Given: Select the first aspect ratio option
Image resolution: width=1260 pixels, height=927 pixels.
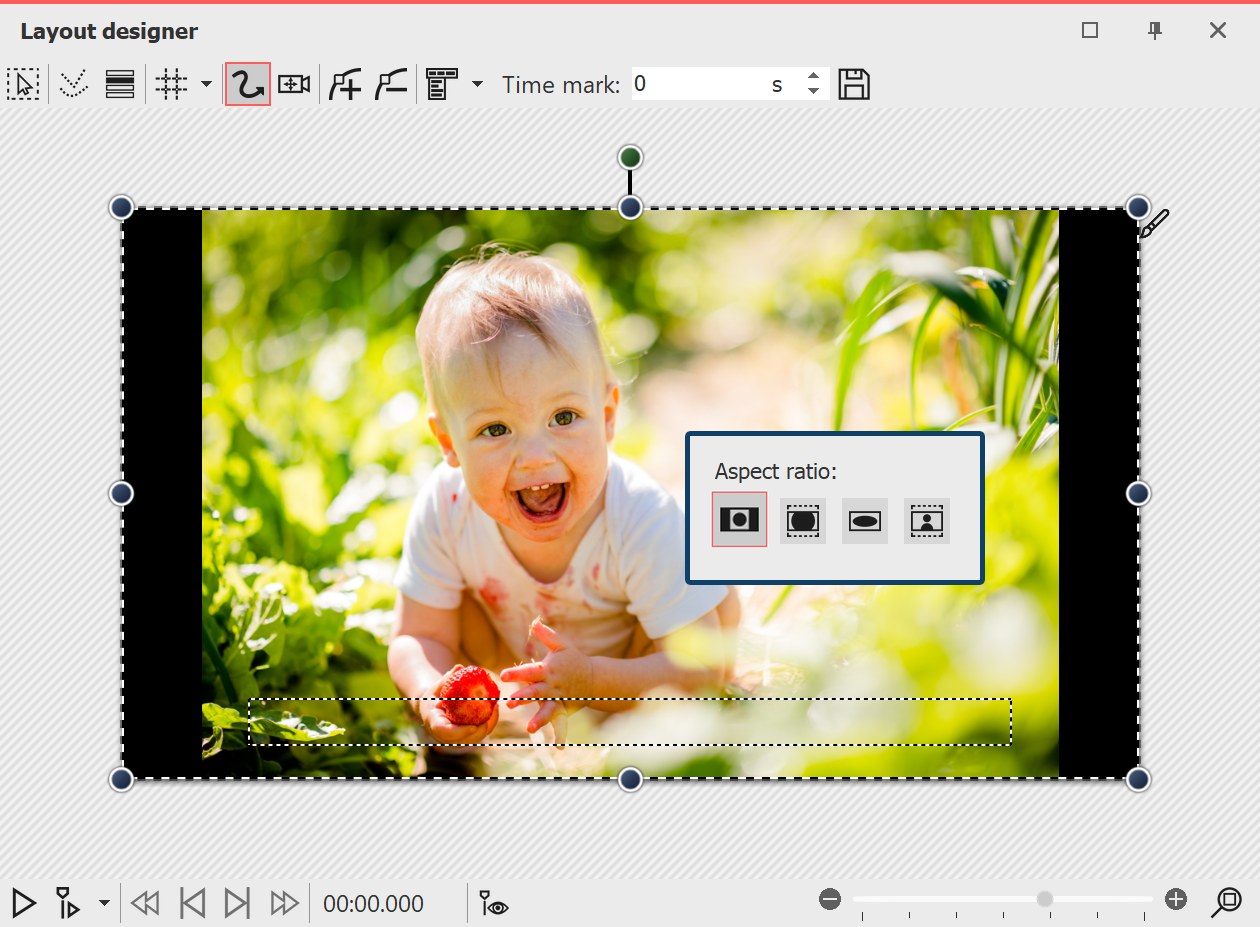Looking at the screenshot, I should (739, 519).
